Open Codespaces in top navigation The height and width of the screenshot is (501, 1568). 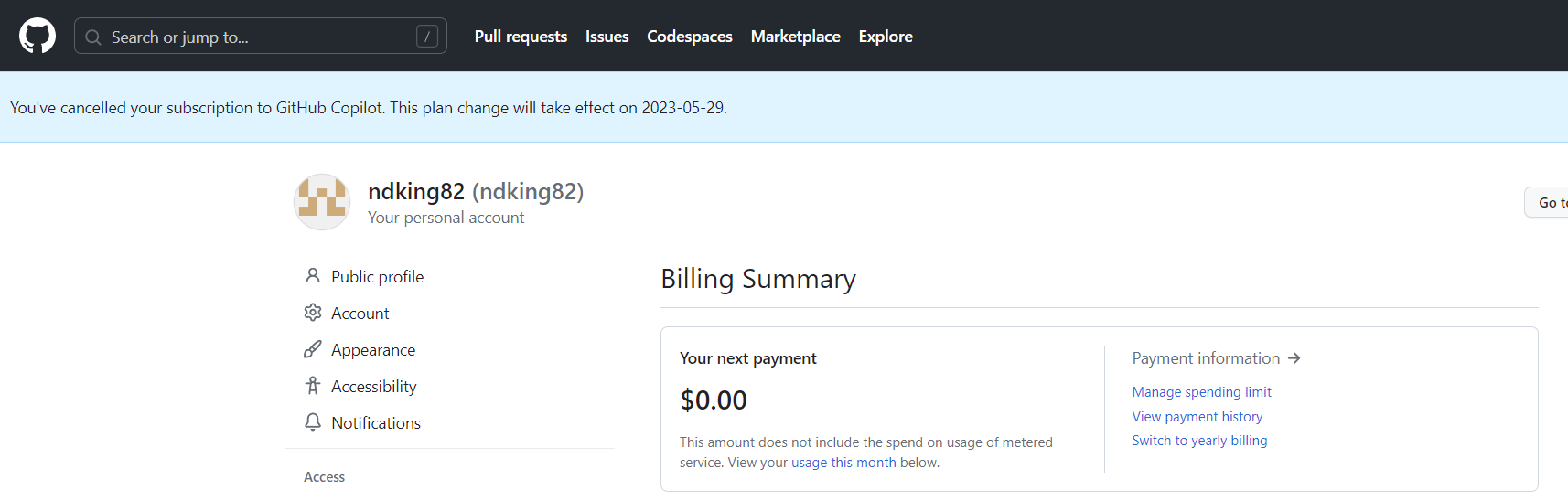point(690,37)
